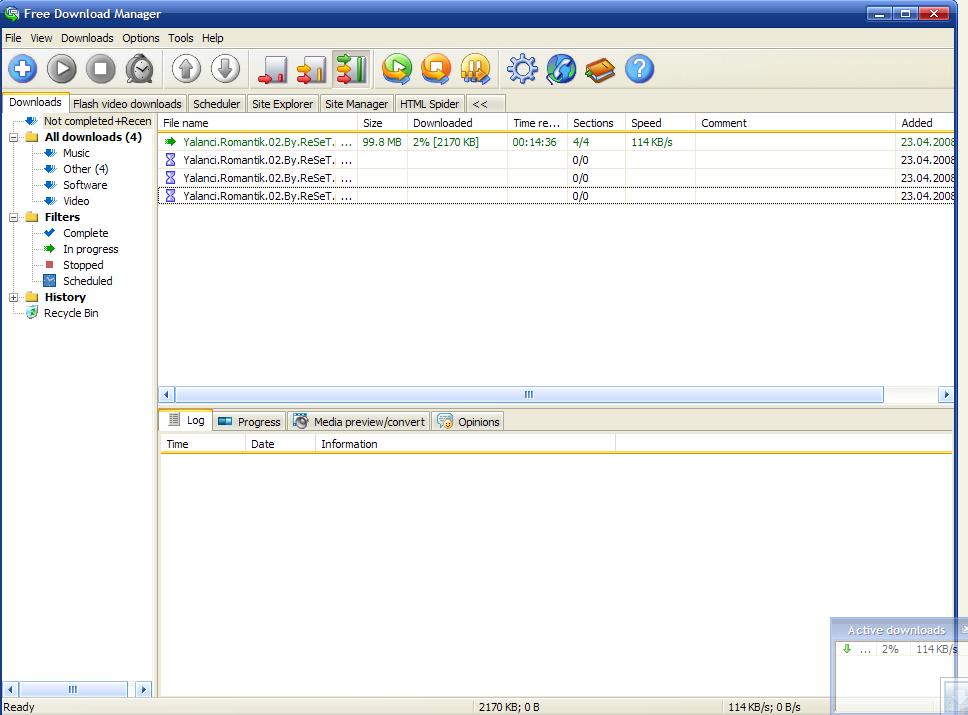Sort by the Downloaded column header
Screen dimensions: 968x715
(457, 123)
